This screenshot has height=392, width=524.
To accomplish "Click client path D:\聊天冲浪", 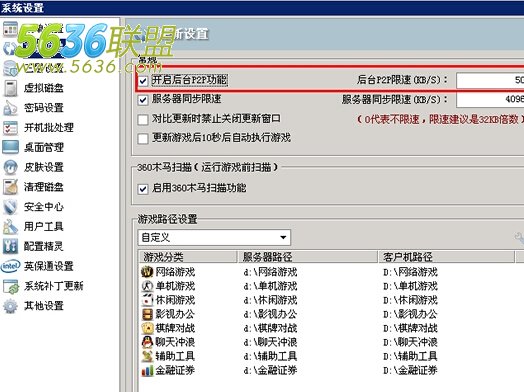I will (410, 343).
